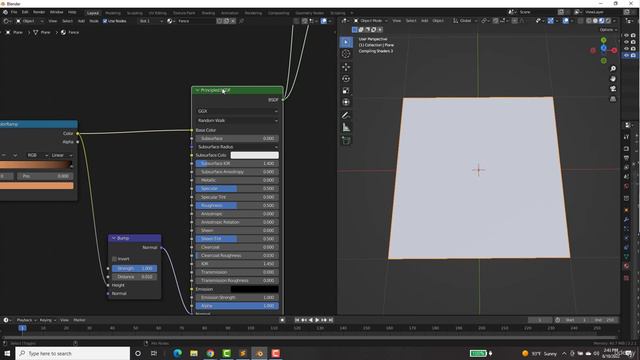Toggle visibility eye of highlighted outliner row

coord(627,55)
